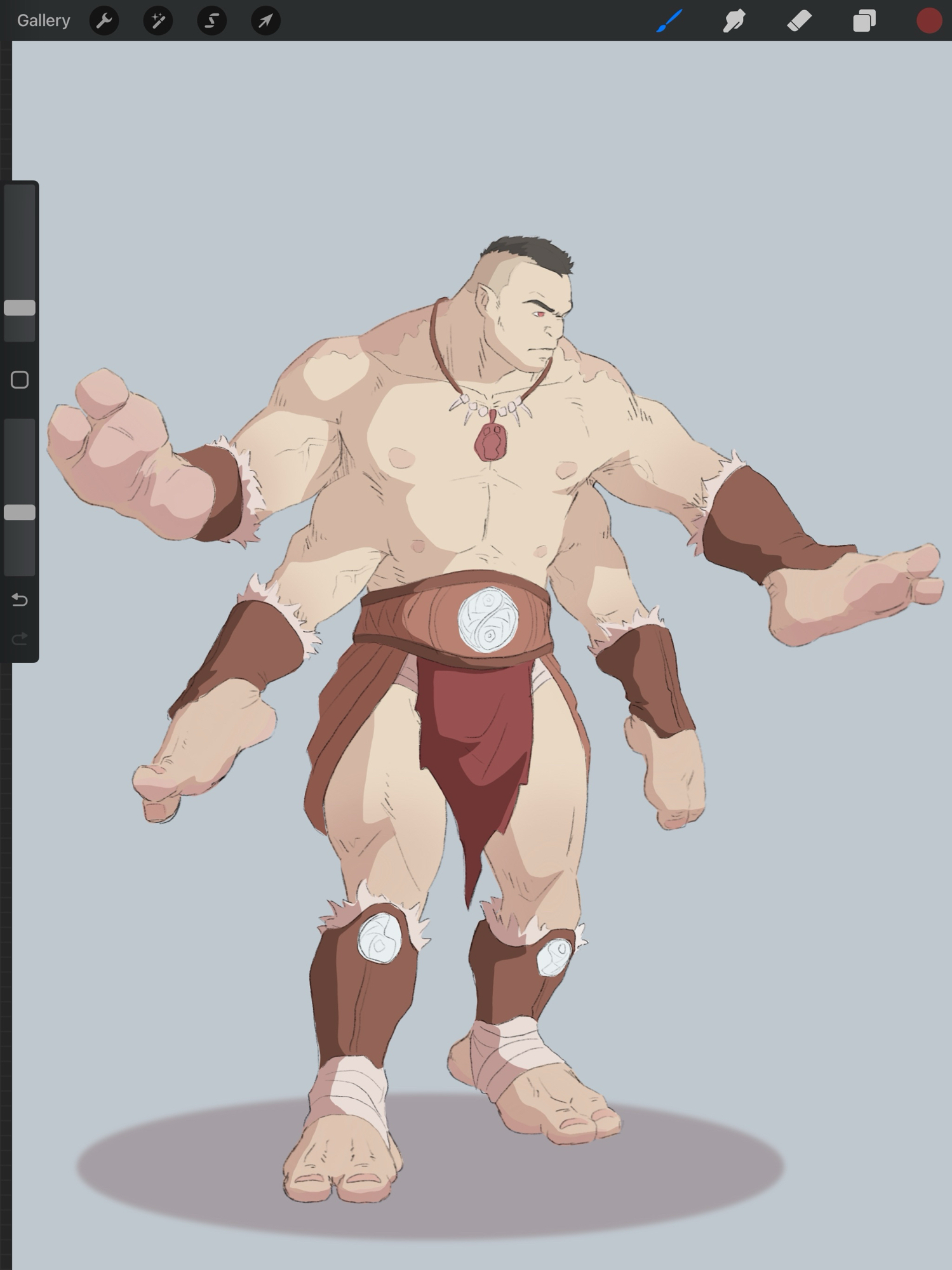Image resolution: width=952 pixels, height=1270 pixels.
Task: Open the Adjustments magic wand menu
Action: [158, 21]
